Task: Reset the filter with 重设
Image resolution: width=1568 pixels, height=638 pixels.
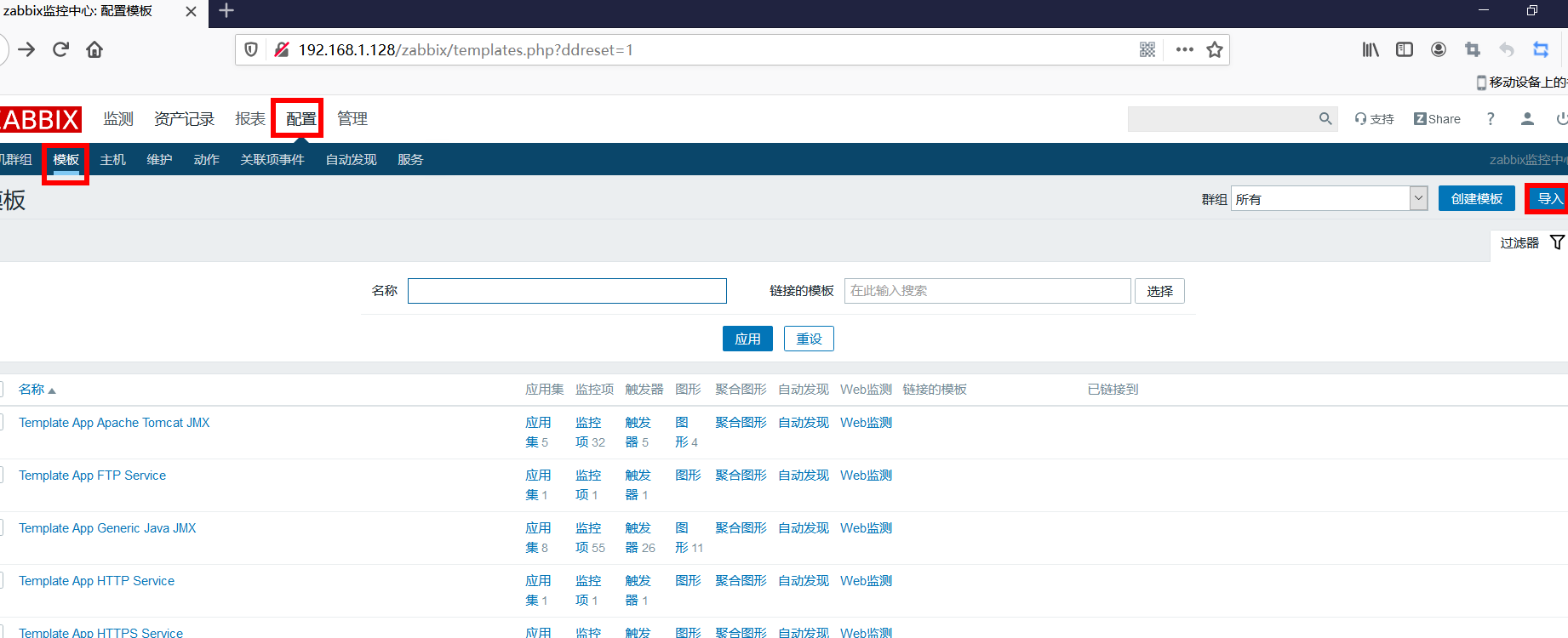Action: 809,339
